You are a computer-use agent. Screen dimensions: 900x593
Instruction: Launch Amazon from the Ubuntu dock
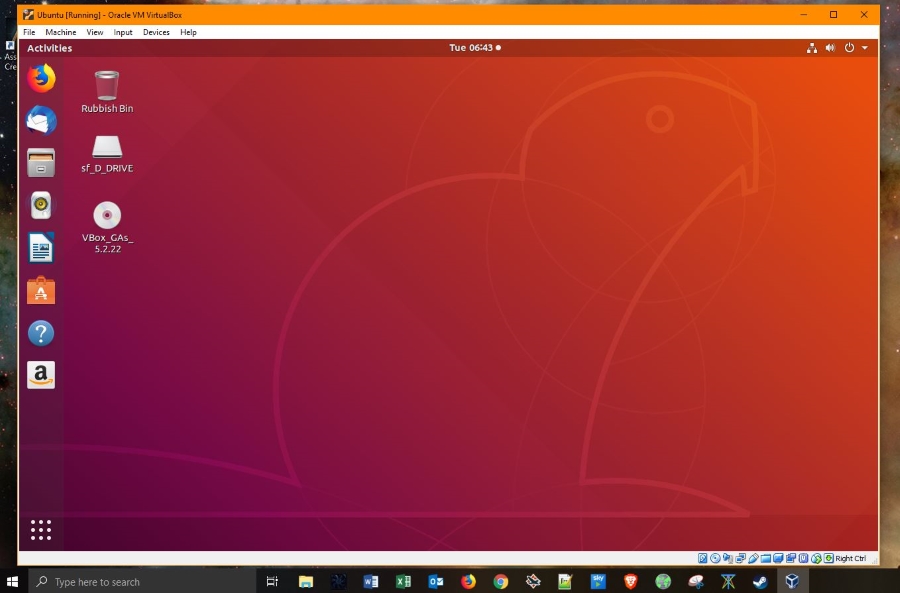click(x=41, y=375)
